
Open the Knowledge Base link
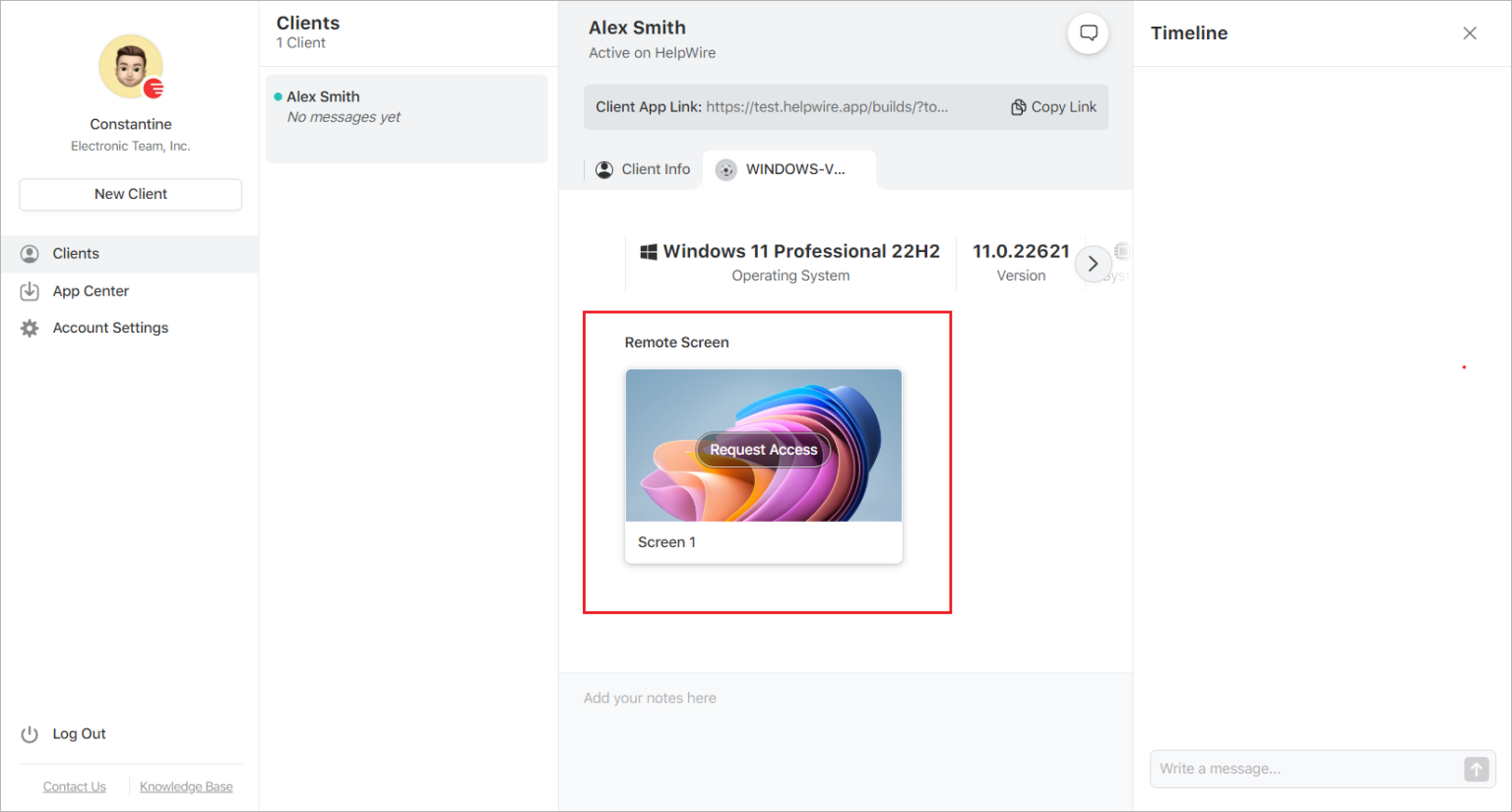coord(186,785)
